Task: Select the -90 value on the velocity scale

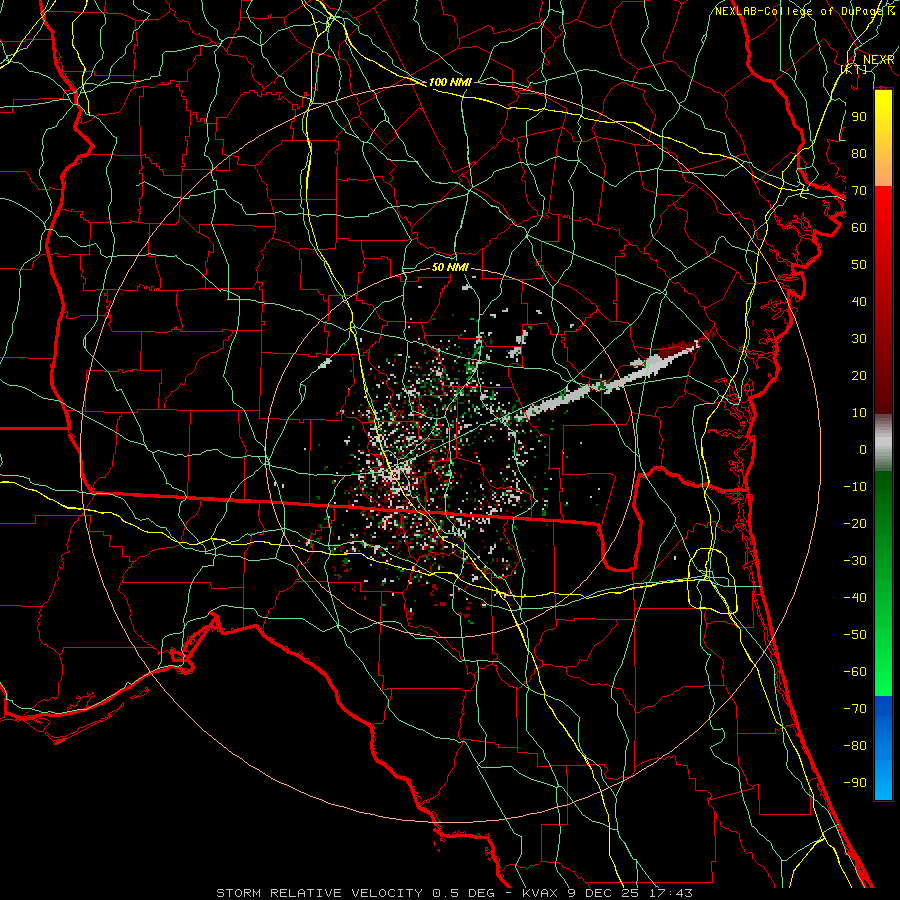Action: tap(855, 783)
